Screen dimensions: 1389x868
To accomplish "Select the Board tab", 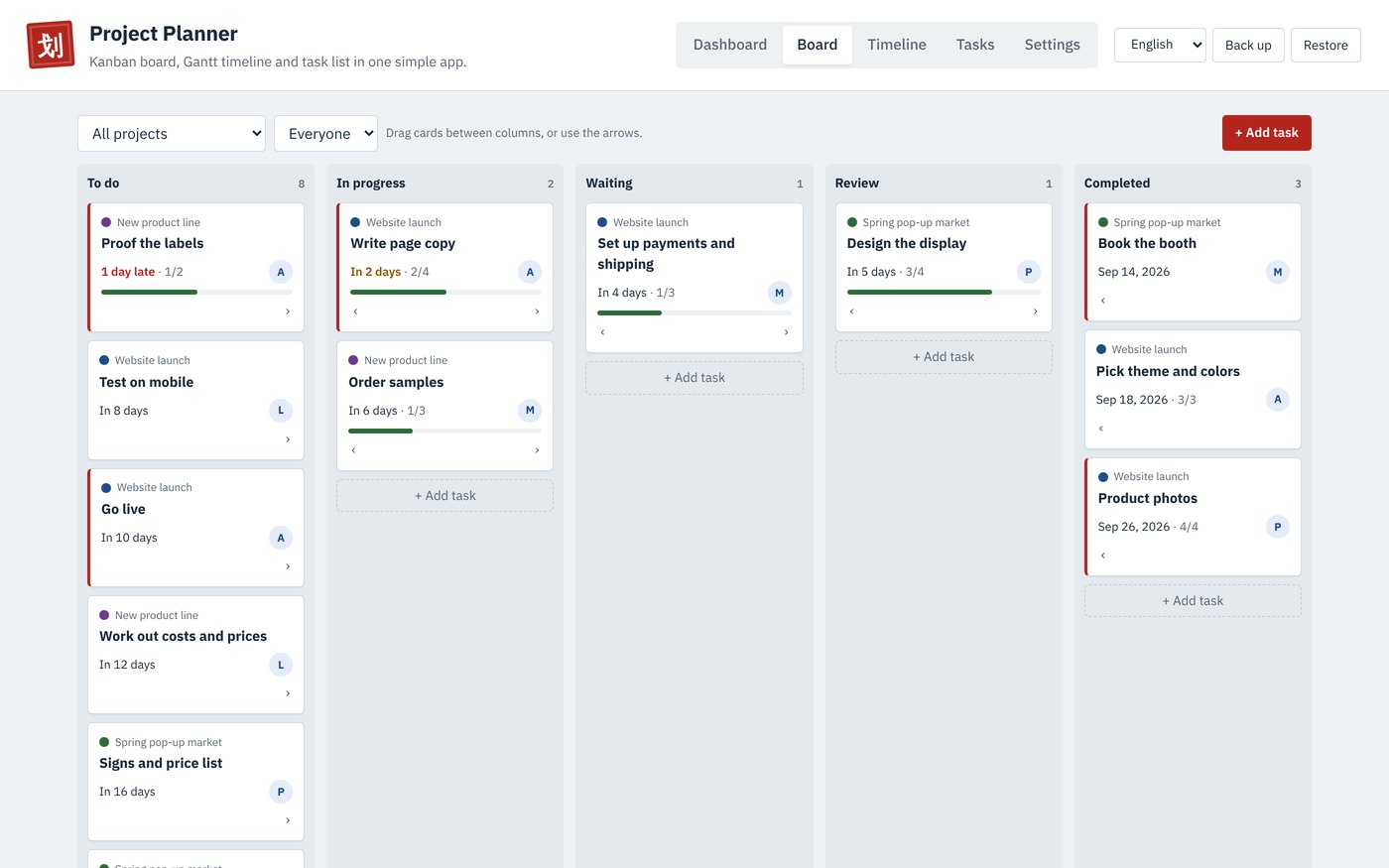I will tap(818, 45).
